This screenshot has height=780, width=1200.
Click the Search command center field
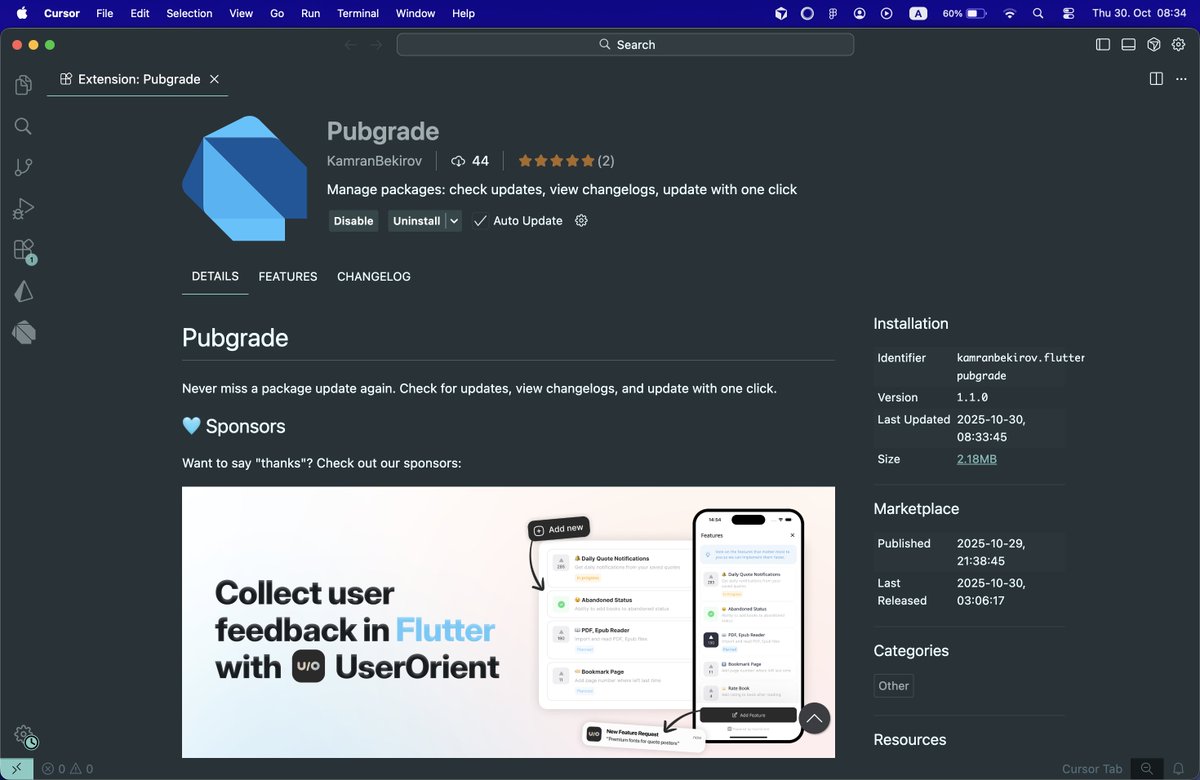(x=625, y=44)
